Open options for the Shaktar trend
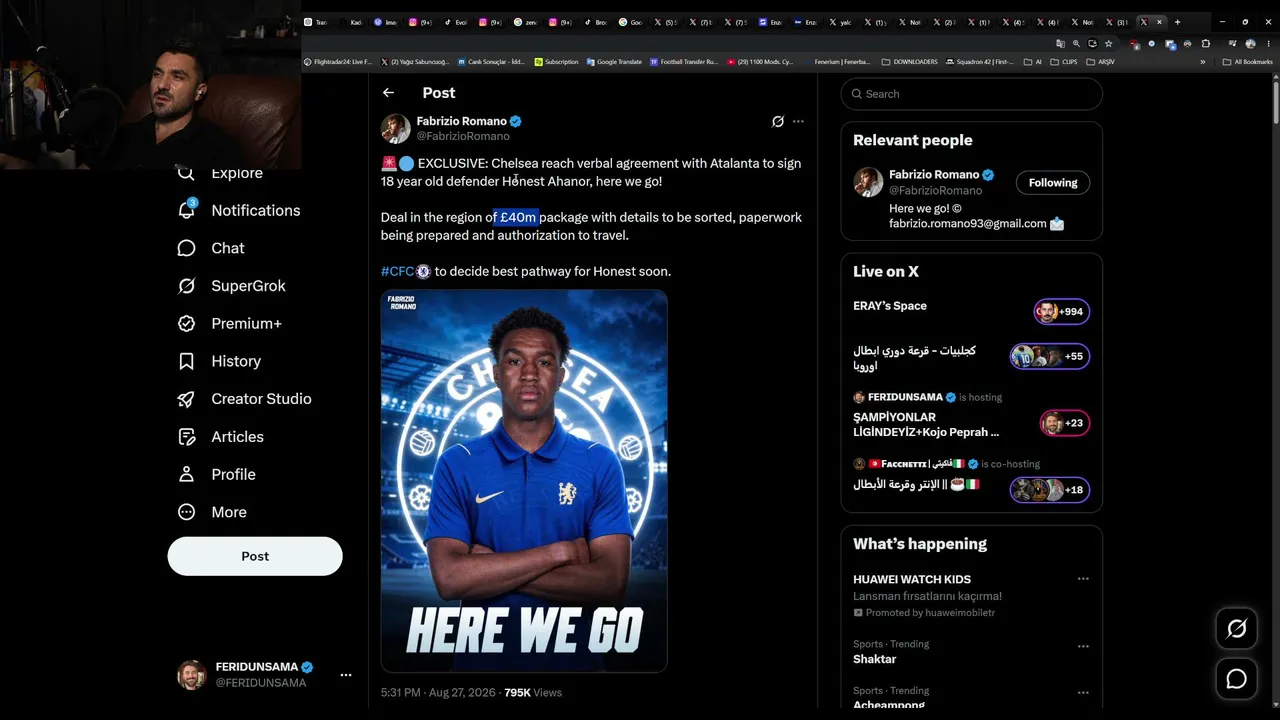This screenshot has width=1280, height=720. 1083,646
